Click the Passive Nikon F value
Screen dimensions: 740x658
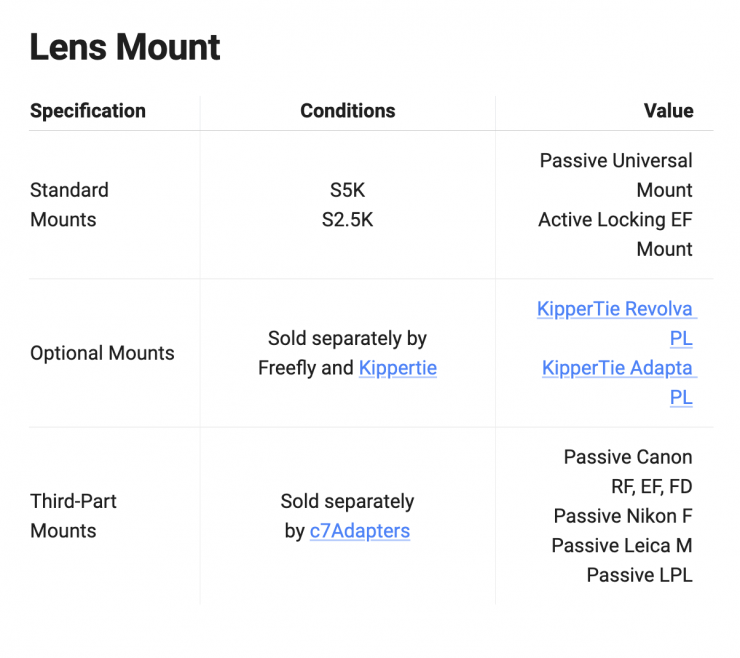tap(622, 516)
